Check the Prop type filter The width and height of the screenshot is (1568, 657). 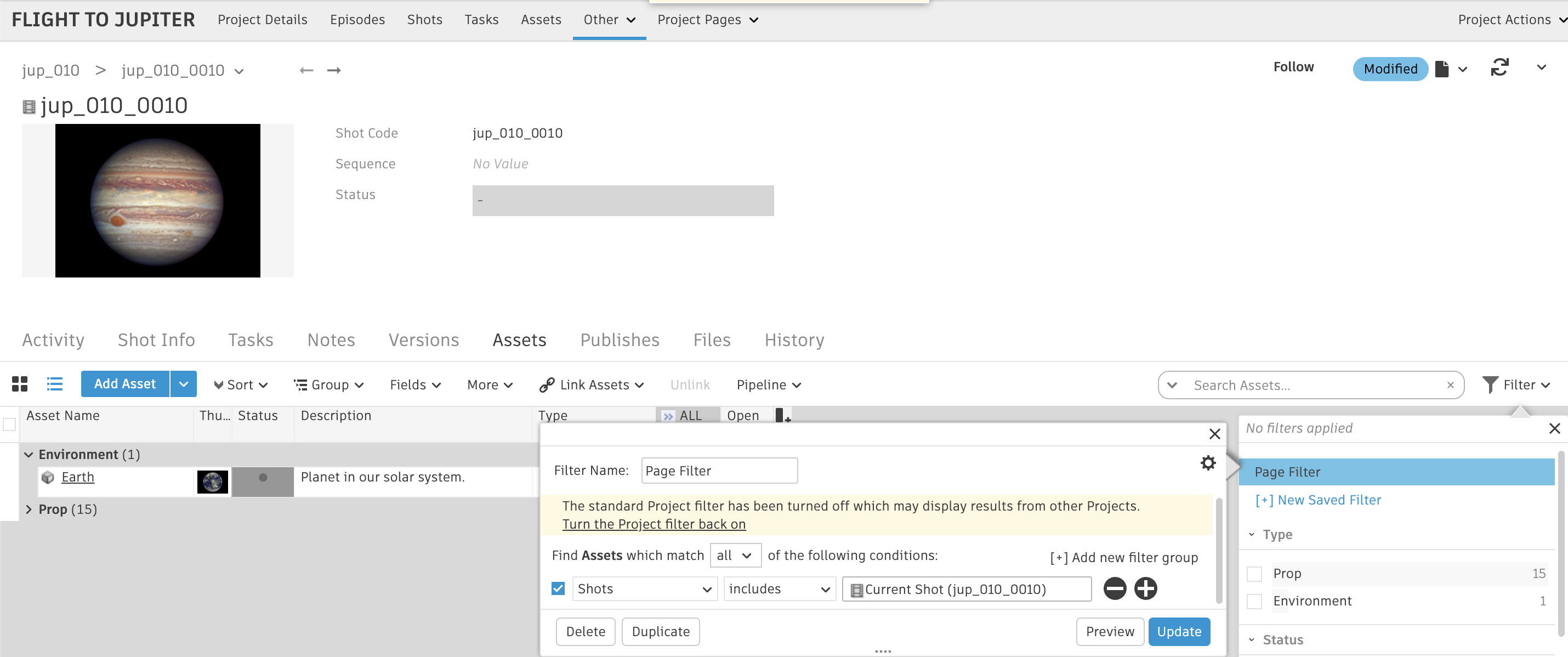point(1254,574)
